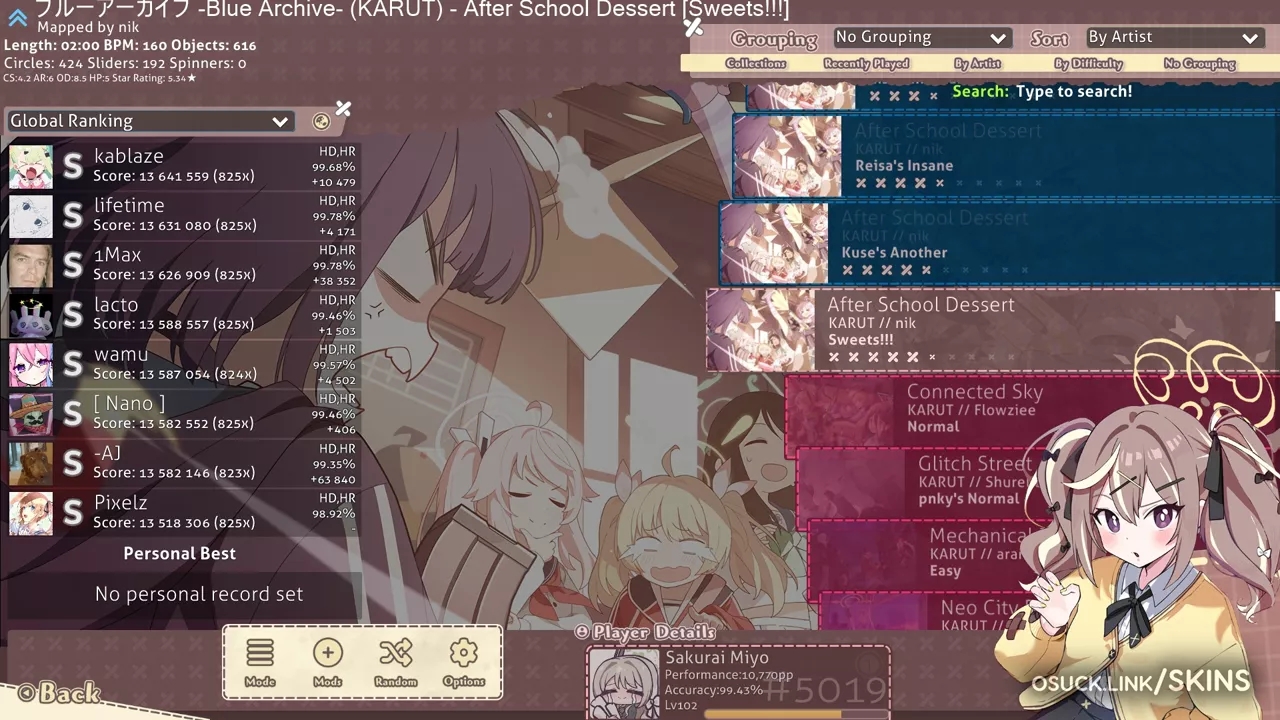Switch to Collections tab
Image resolution: width=1280 pixels, height=720 pixels.
click(x=756, y=63)
